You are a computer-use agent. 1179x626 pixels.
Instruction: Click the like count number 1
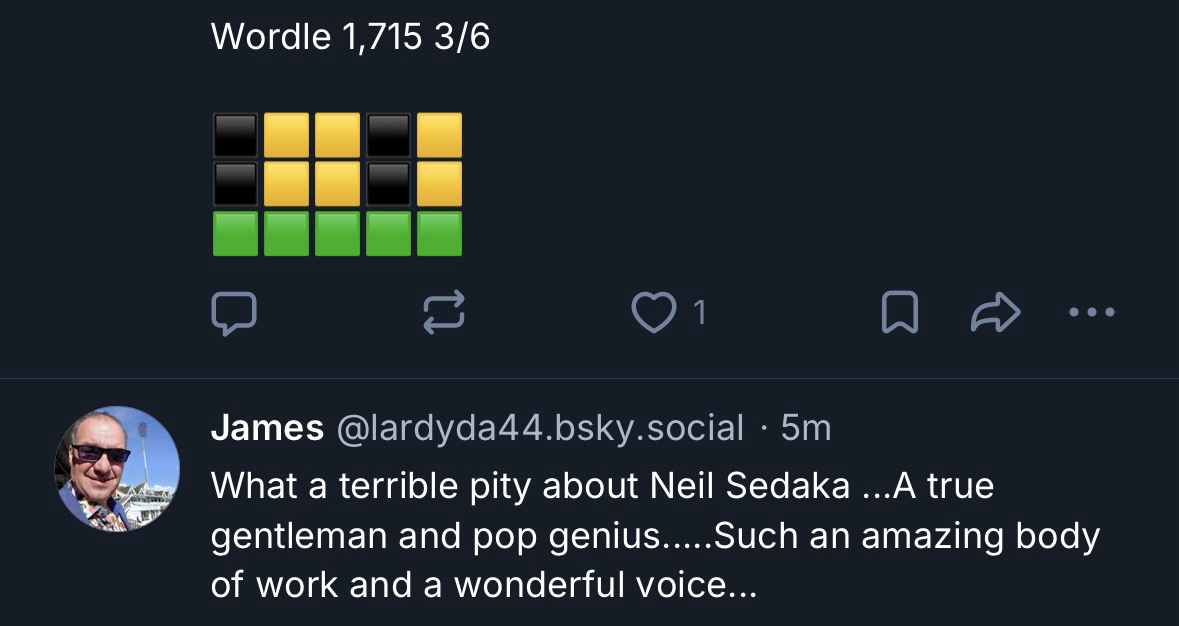(700, 313)
